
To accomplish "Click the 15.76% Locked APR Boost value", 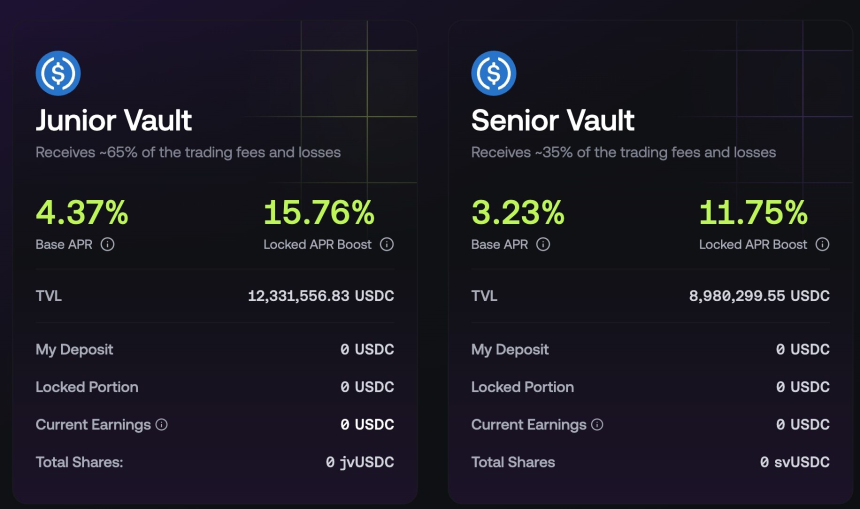I will [319, 212].
